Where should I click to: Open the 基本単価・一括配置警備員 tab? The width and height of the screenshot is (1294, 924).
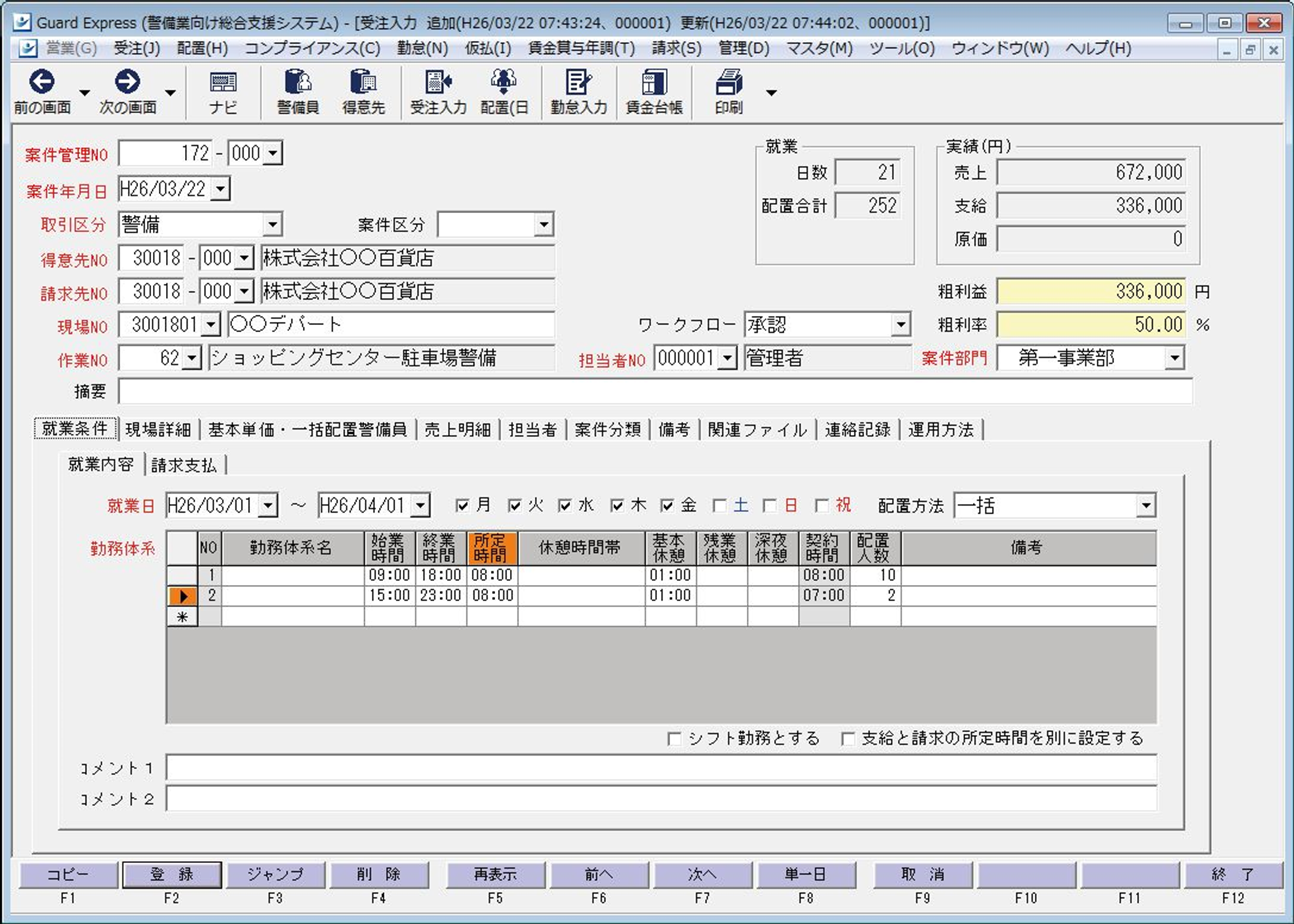tap(307, 429)
